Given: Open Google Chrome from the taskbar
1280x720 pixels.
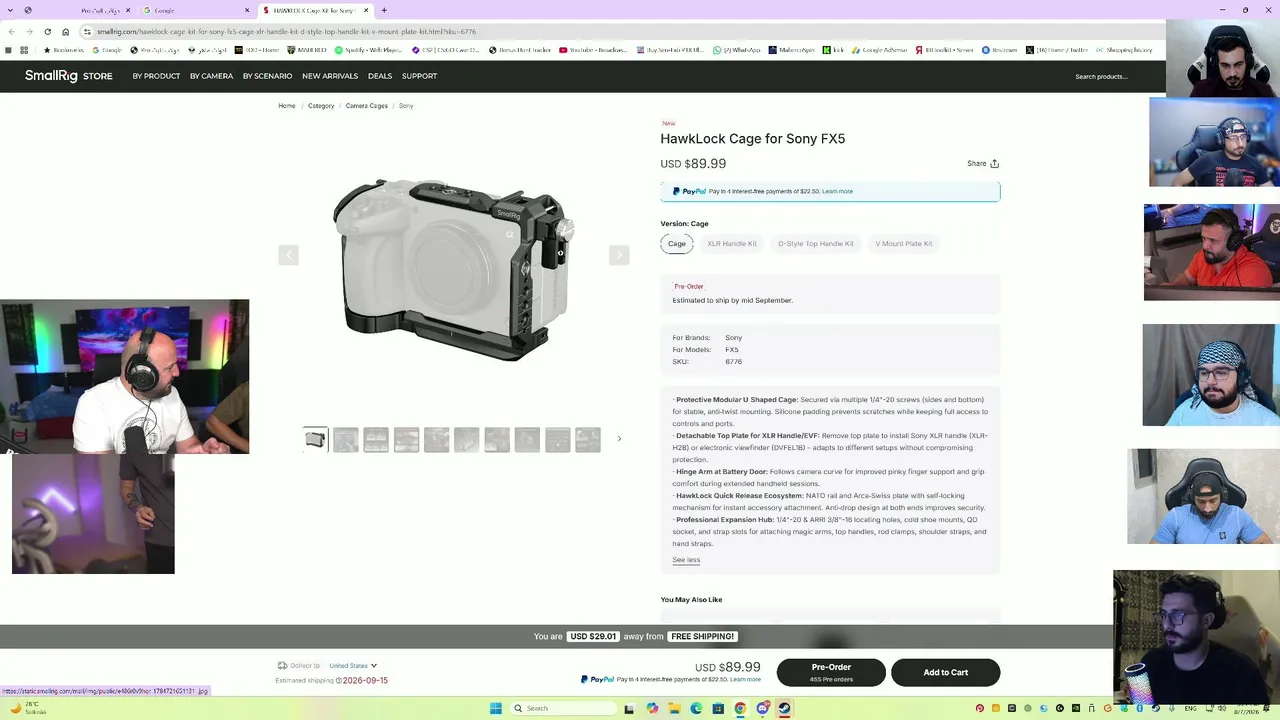Looking at the screenshot, I should coord(740,708).
